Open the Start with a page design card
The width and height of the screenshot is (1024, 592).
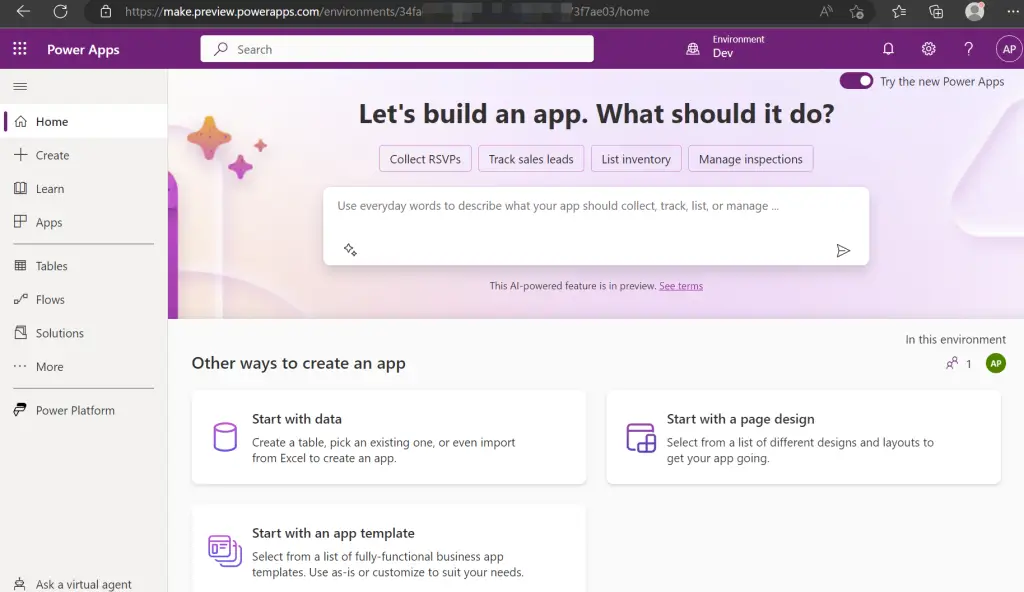pos(803,437)
